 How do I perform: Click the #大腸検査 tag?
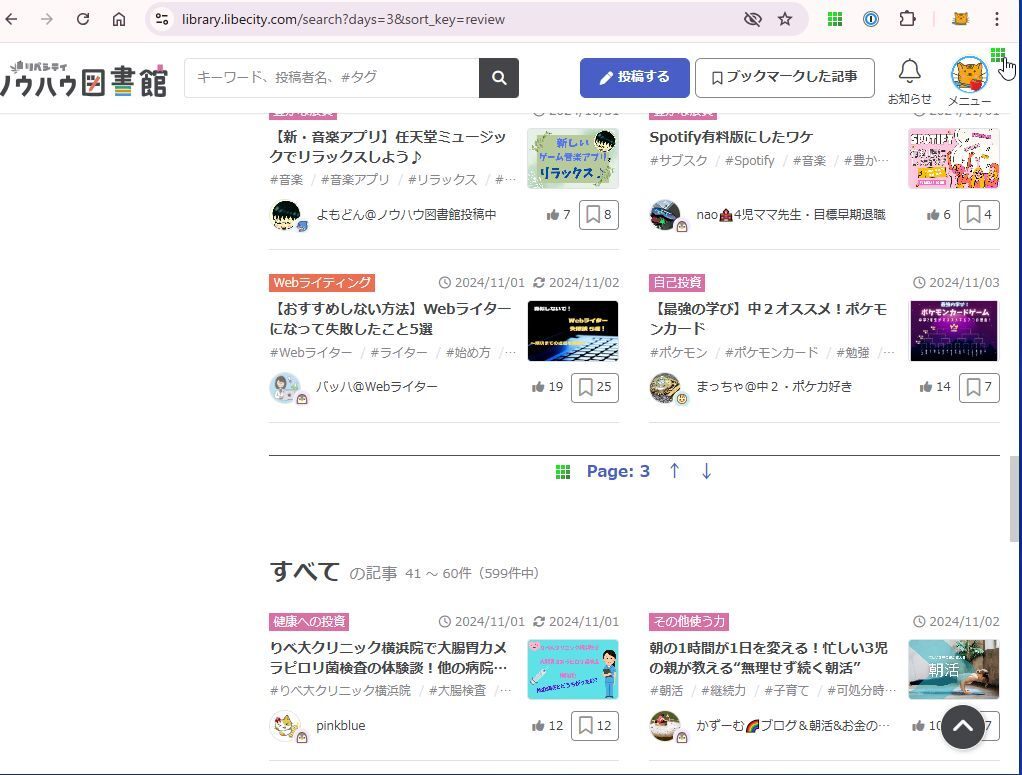click(458, 690)
